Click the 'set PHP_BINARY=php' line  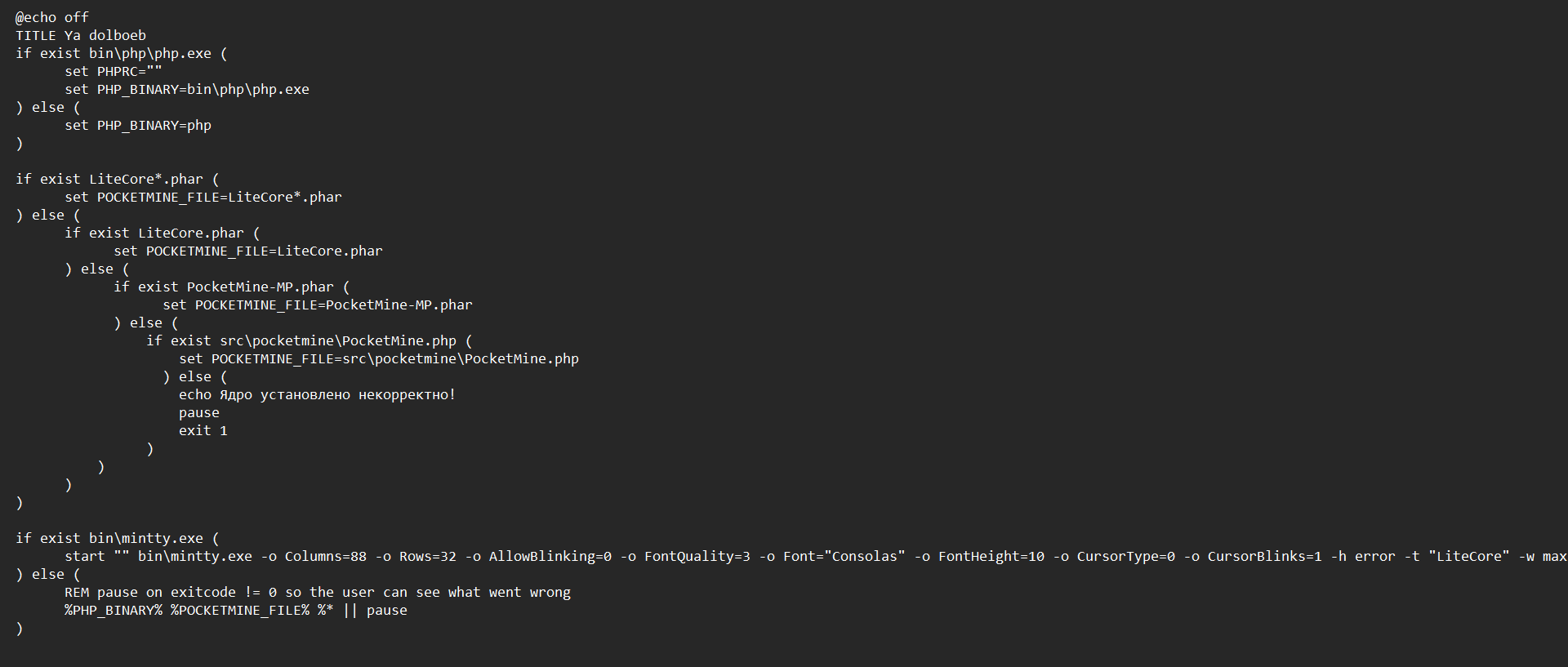pos(138,125)
